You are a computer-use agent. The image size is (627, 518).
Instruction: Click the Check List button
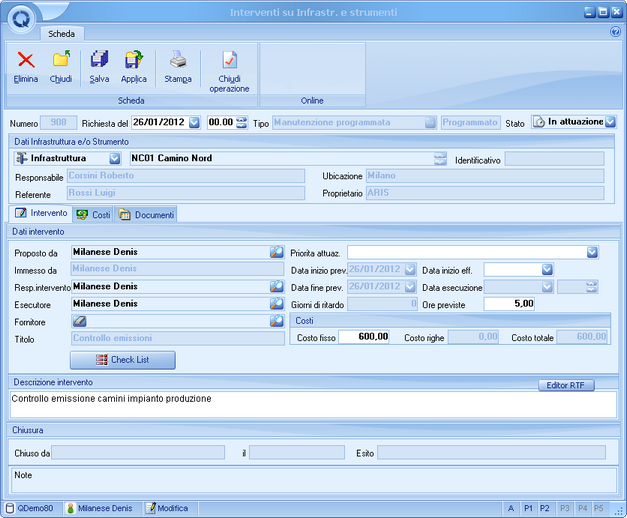point(124,360)
